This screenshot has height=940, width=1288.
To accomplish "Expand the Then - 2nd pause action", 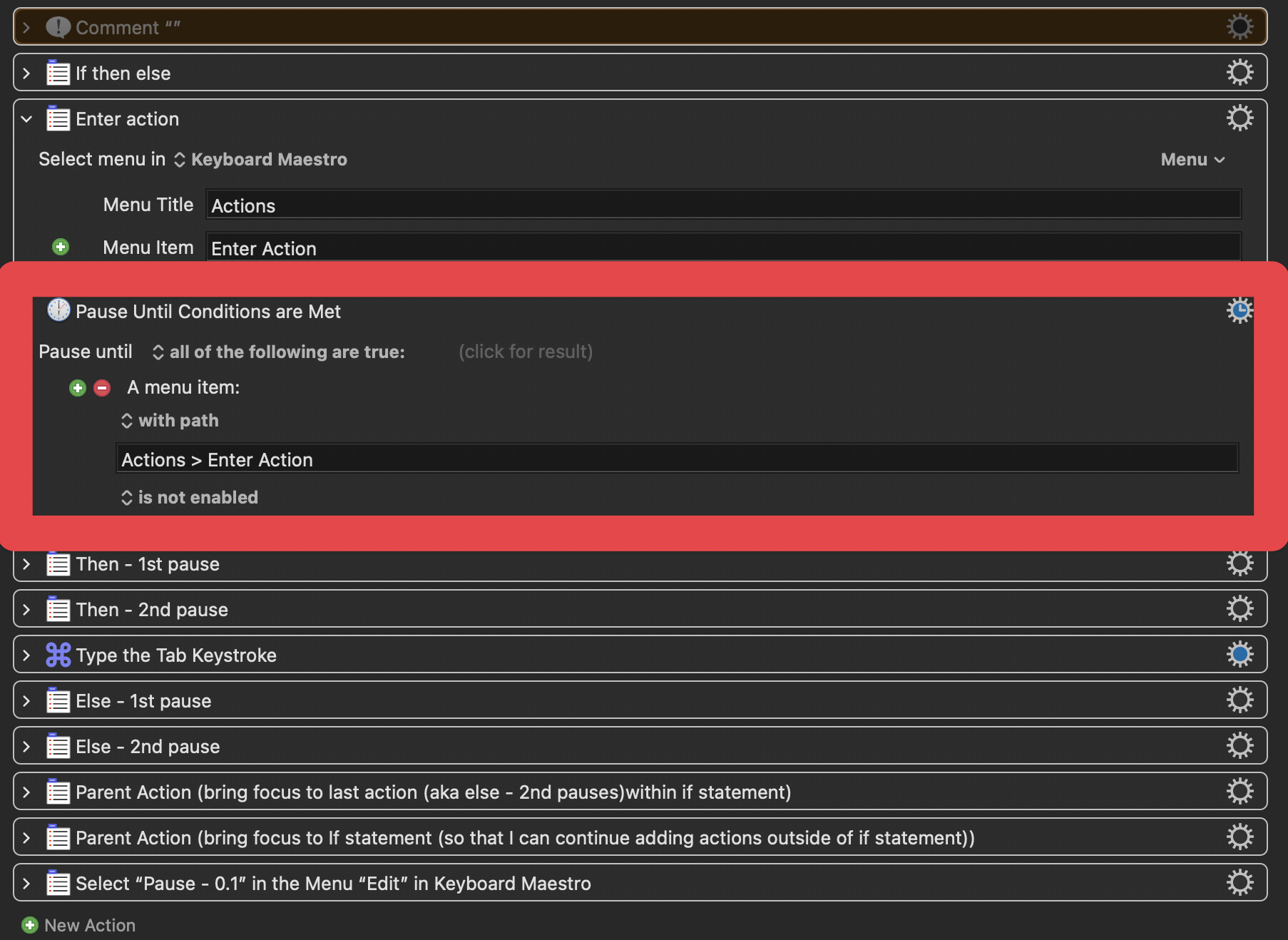I will point(26,610).
